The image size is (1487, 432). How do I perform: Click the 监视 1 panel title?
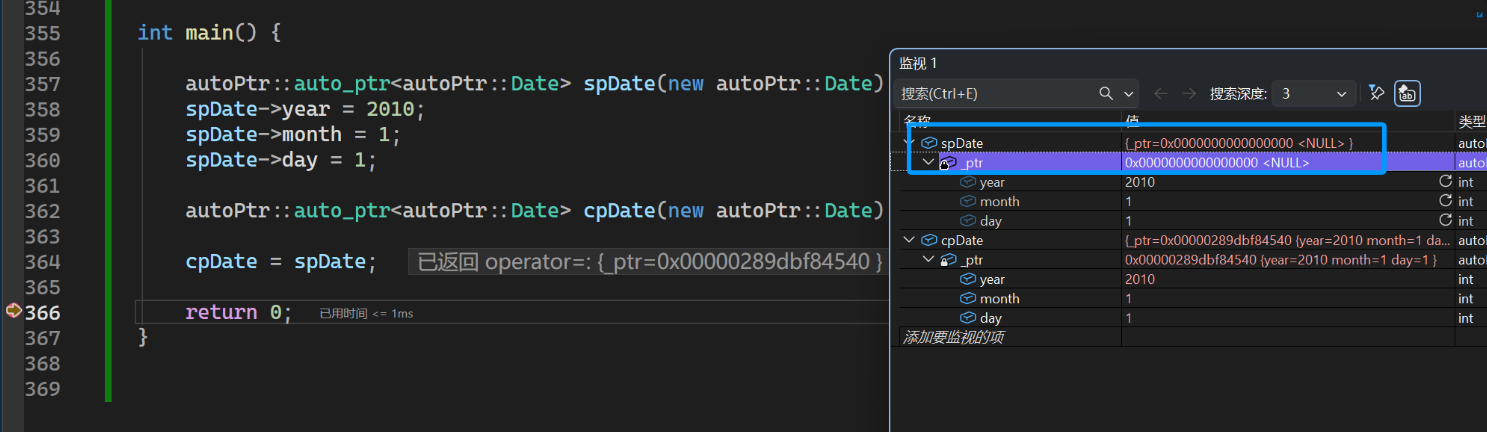919,63
